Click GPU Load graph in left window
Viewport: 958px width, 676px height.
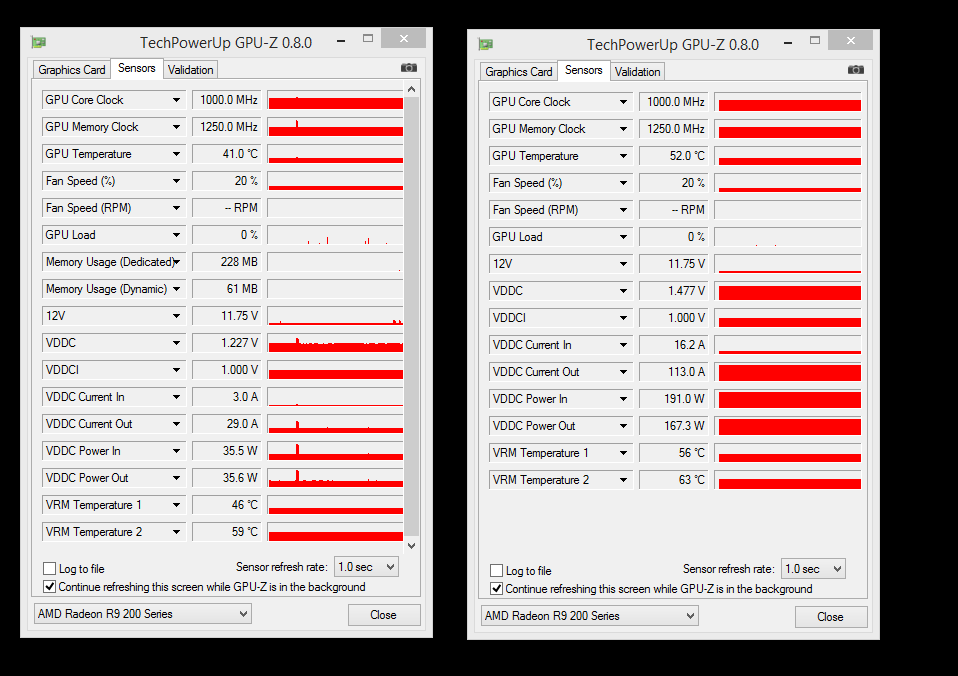click(335, 235)
